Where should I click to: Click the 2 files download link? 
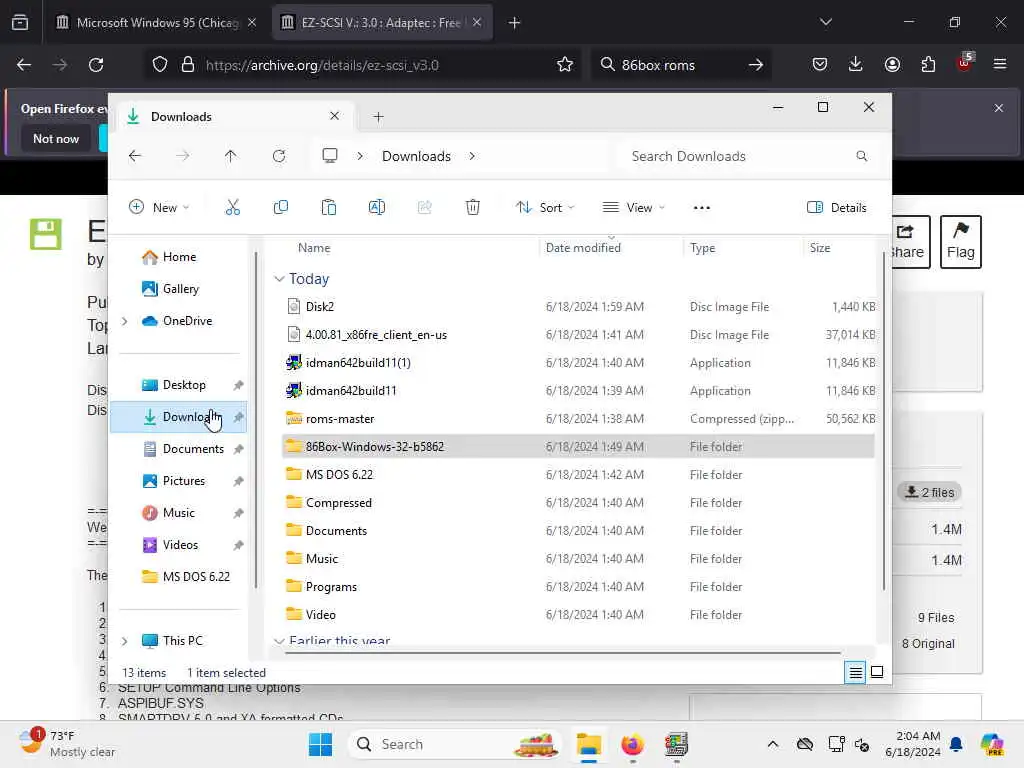930,492
